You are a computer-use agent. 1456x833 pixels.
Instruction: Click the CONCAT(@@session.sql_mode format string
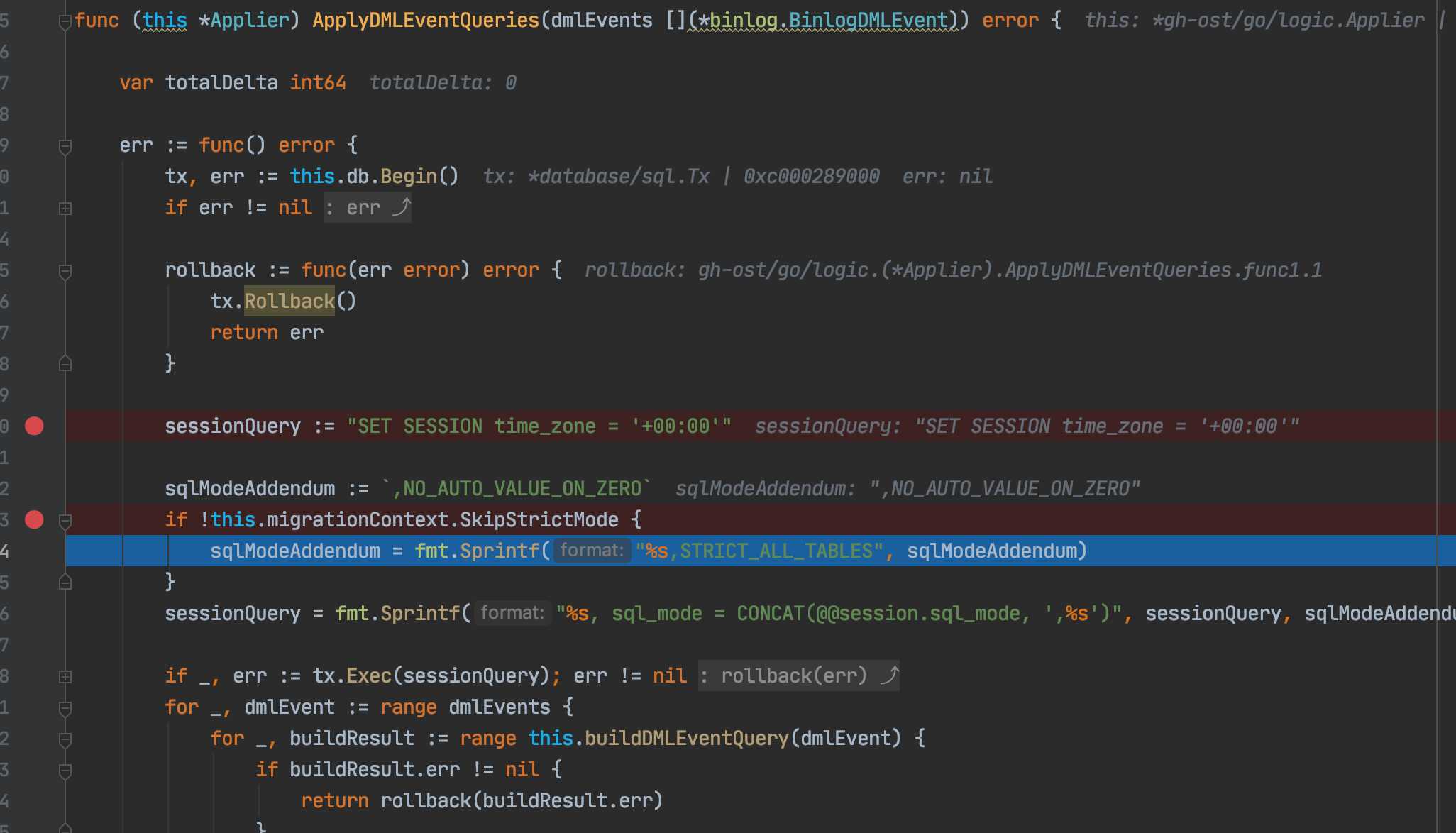(x=839, y=613)
